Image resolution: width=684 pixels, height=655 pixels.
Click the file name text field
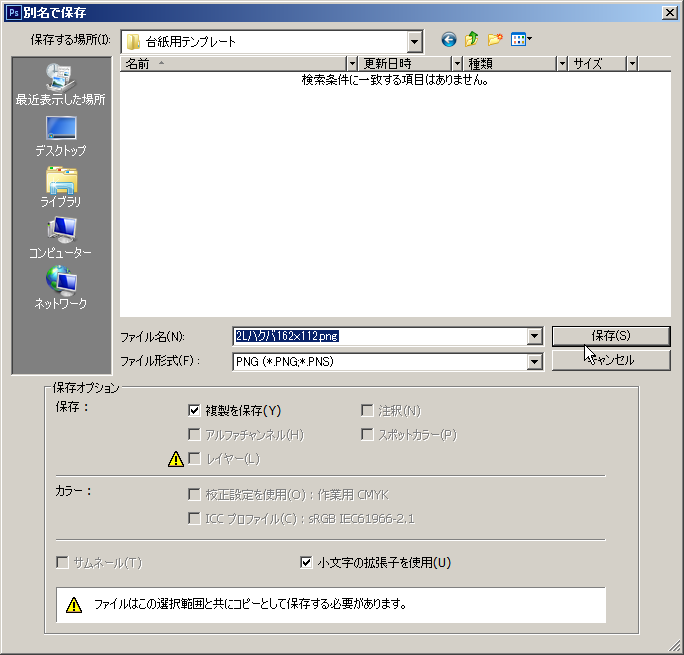pyautogui.click(x=380, y=337)
